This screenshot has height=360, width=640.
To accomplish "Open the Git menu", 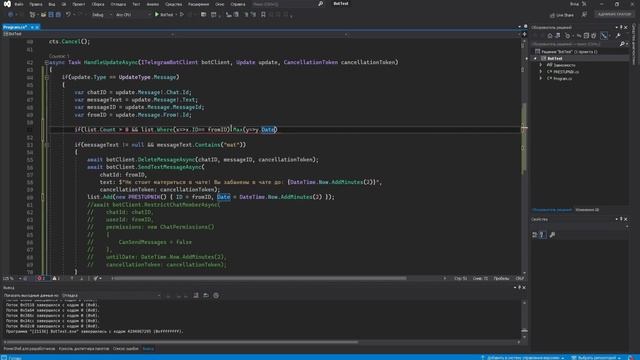I will (64, 4).
